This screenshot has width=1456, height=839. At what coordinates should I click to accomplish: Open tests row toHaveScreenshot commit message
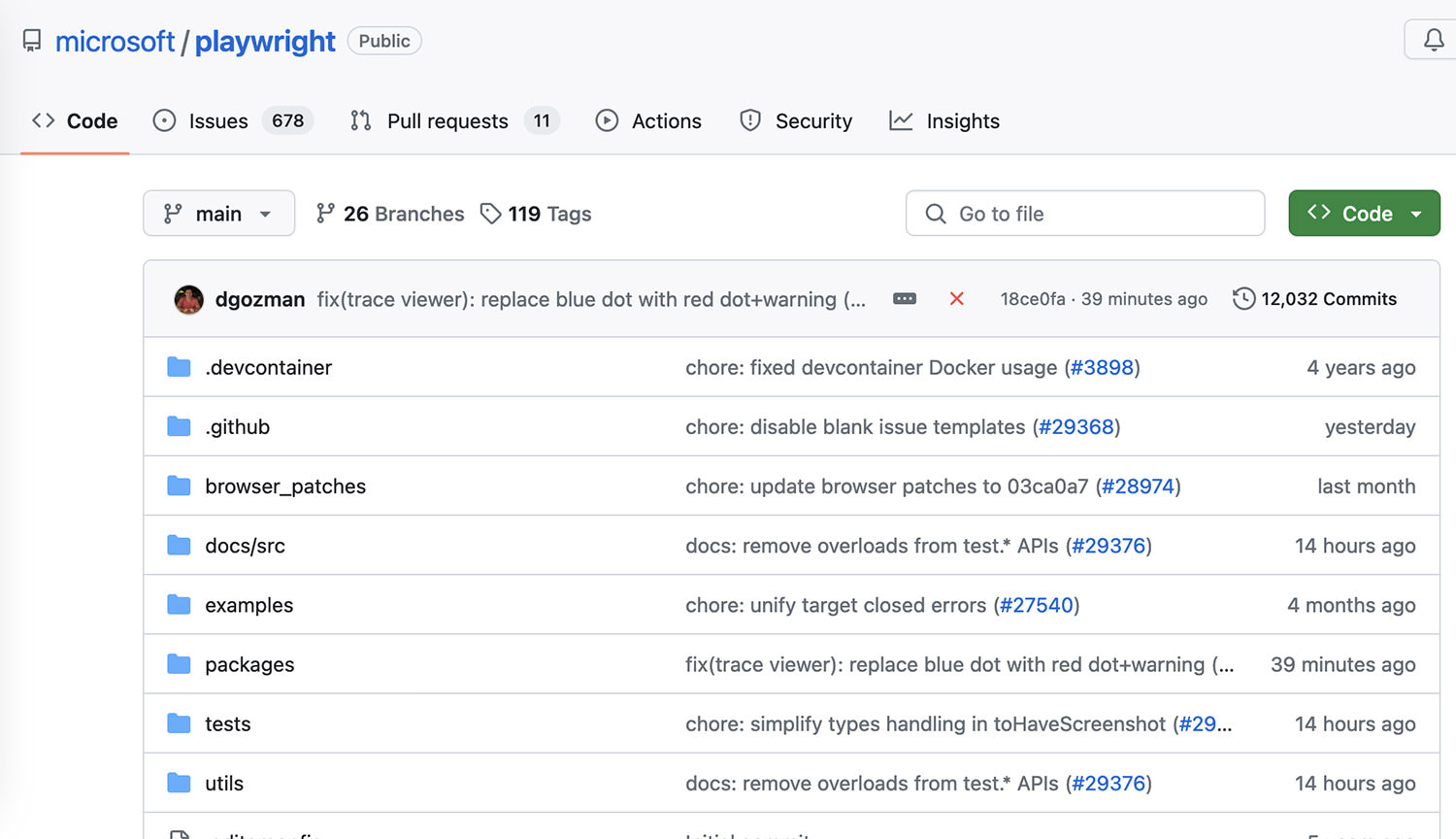928,723
